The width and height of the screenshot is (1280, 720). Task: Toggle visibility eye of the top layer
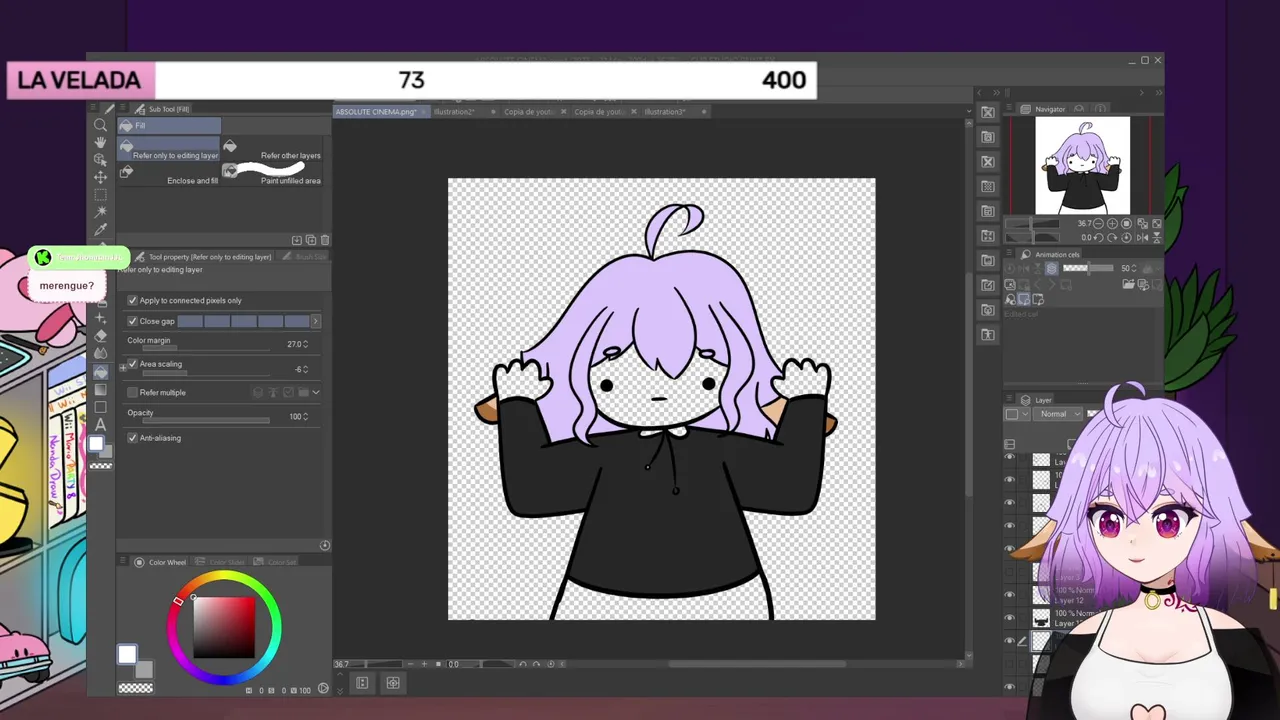(1009, 458)
